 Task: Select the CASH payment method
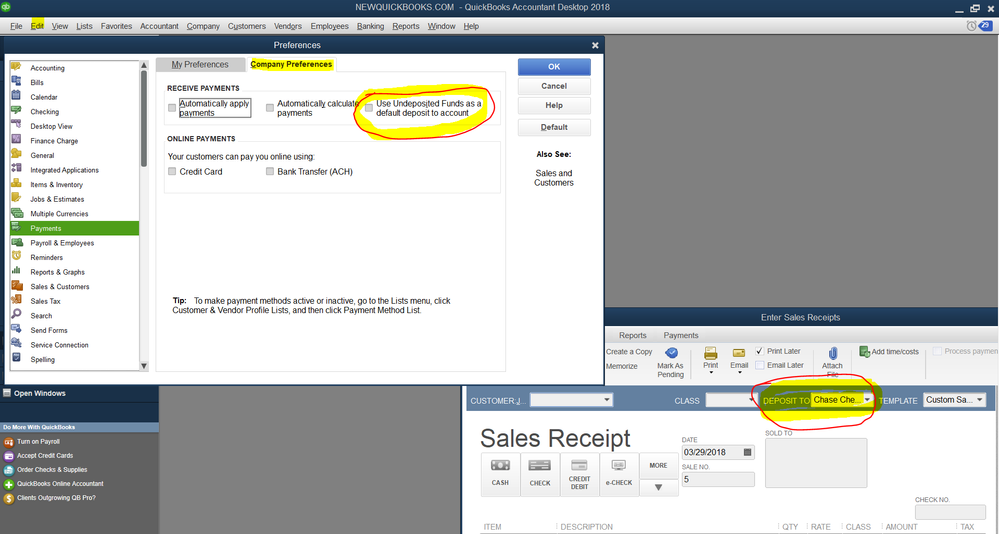tap(500, 474)
